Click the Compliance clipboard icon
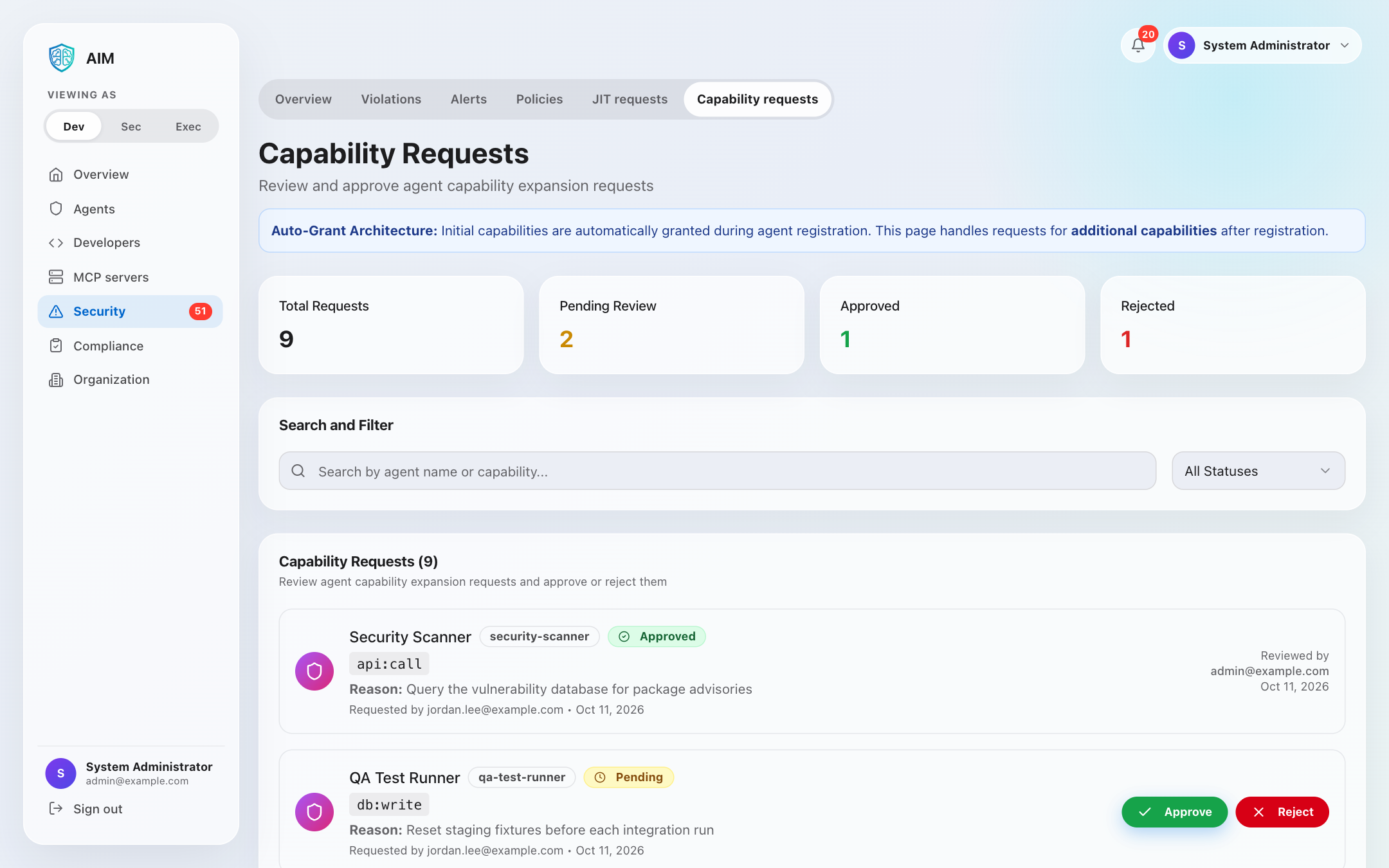The image size is (1389, 868). coord(56,345)
